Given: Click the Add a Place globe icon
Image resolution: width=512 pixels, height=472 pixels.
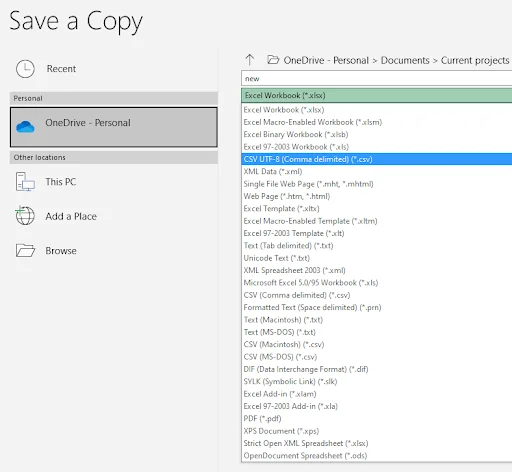Looking at the screenshot, I should [x=25, y=216].
